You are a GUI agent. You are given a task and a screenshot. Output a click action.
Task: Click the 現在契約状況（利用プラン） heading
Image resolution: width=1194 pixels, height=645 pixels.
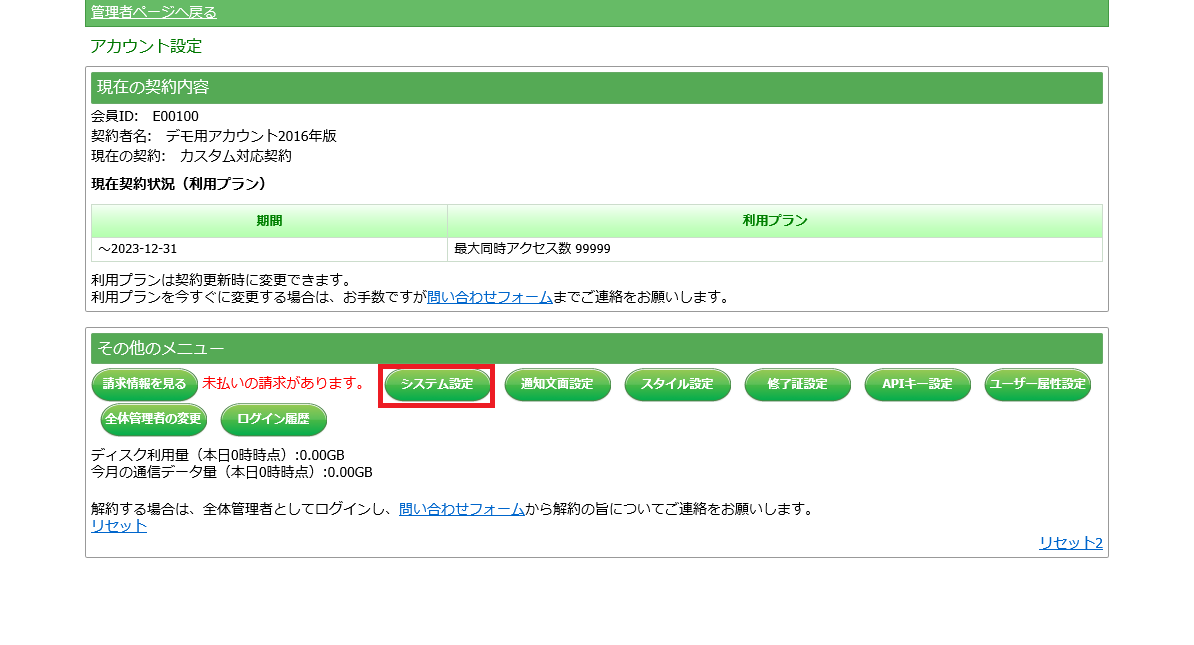coord(181,184)
